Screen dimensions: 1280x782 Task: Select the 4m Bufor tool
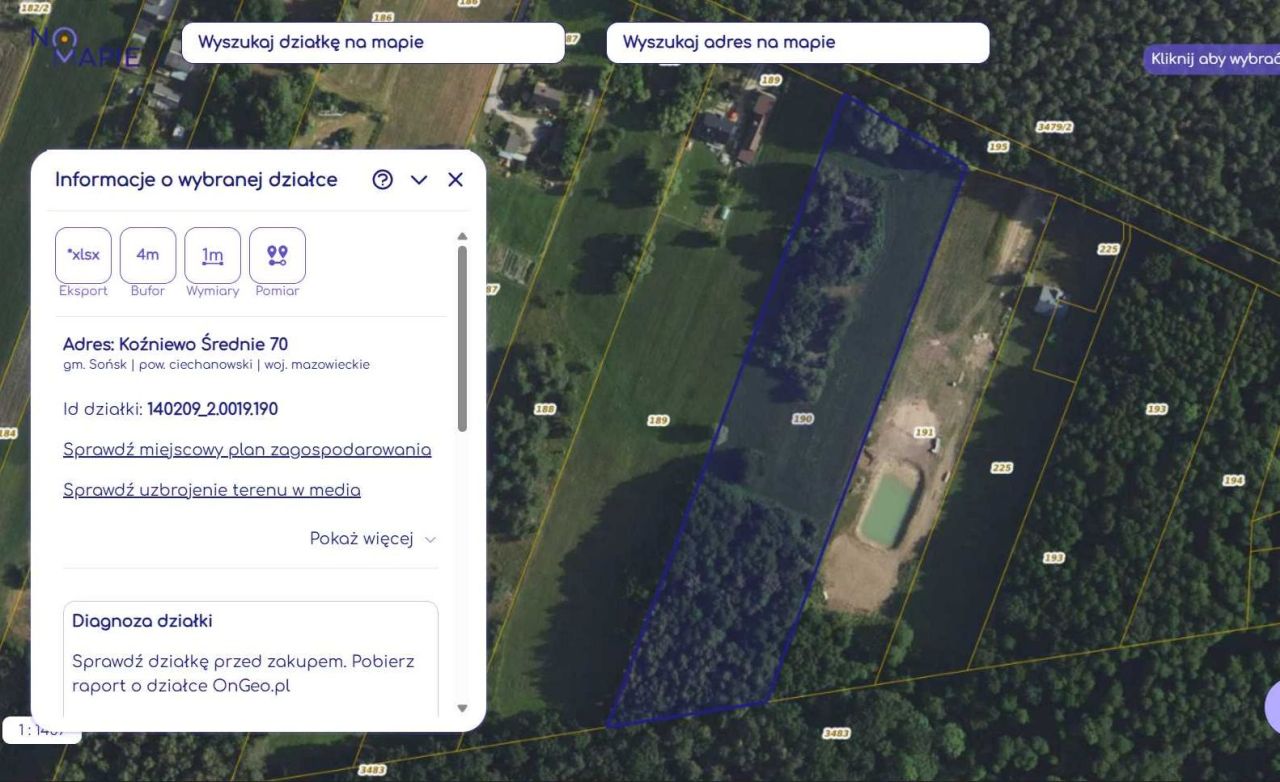148,255
